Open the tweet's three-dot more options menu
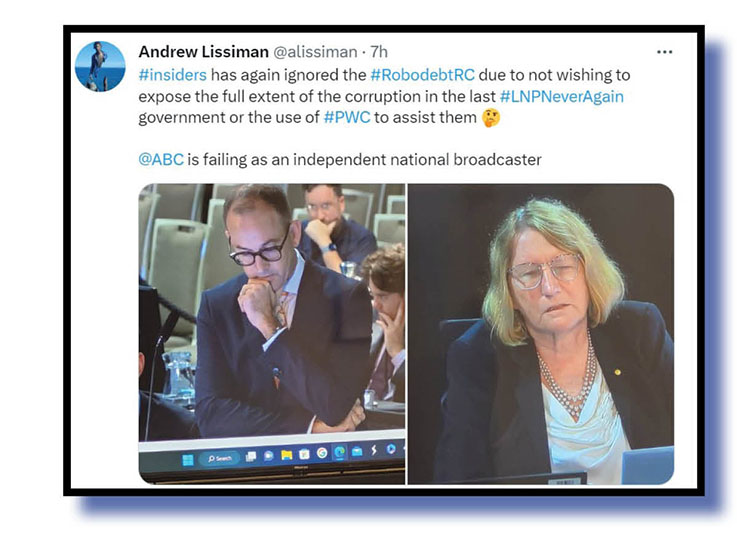This screenshot has height=539, width=737. tap(664, 52)
